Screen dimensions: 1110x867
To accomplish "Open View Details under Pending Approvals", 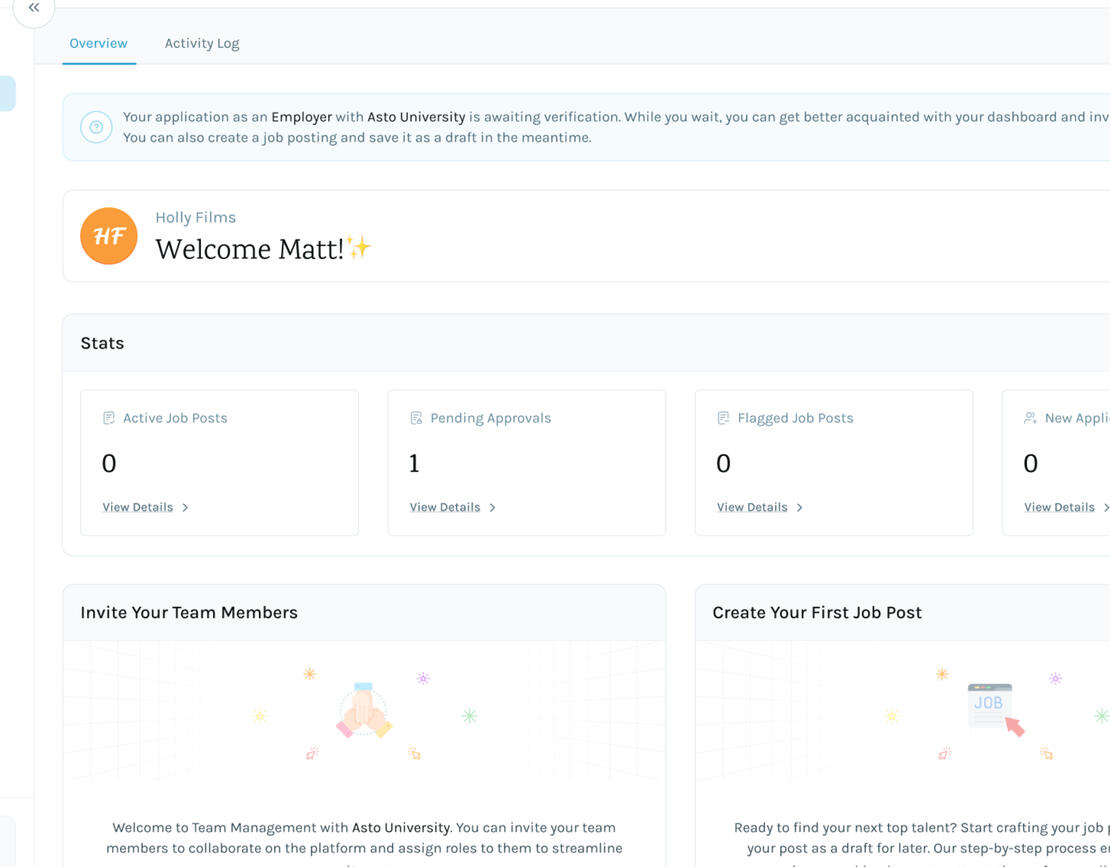I will coord(444,507).
